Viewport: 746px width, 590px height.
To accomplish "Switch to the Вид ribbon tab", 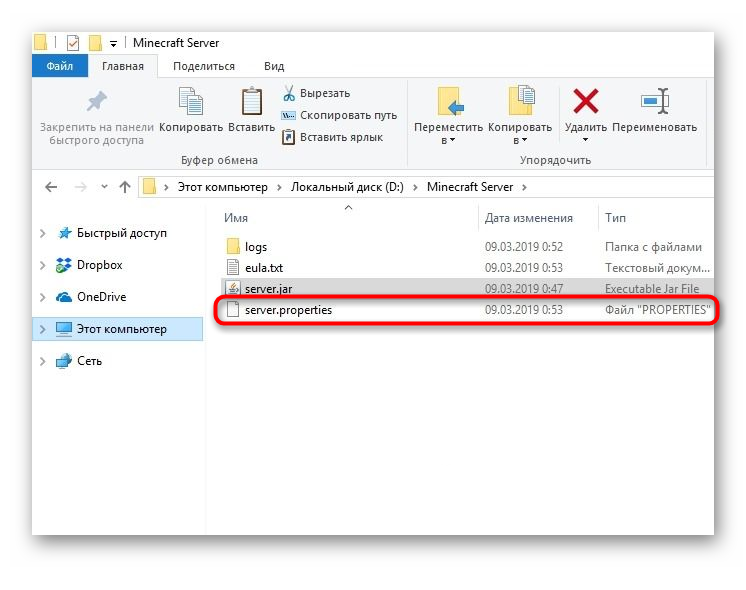I will coord(274,66).
